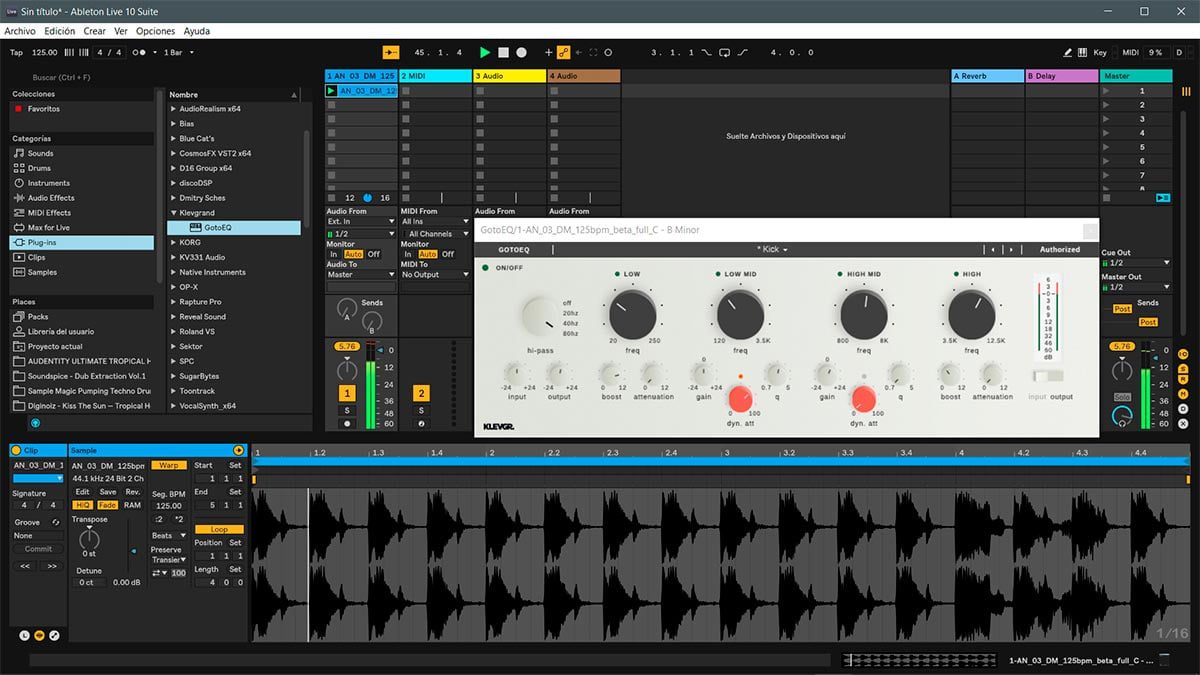Click the Rev. sample button

point(133,492)
